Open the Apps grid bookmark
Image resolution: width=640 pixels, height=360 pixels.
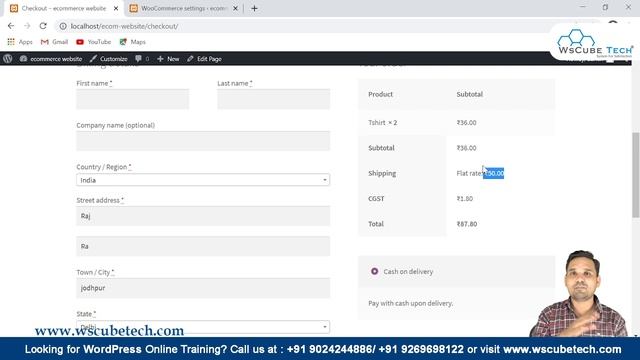tap(20, 42)
